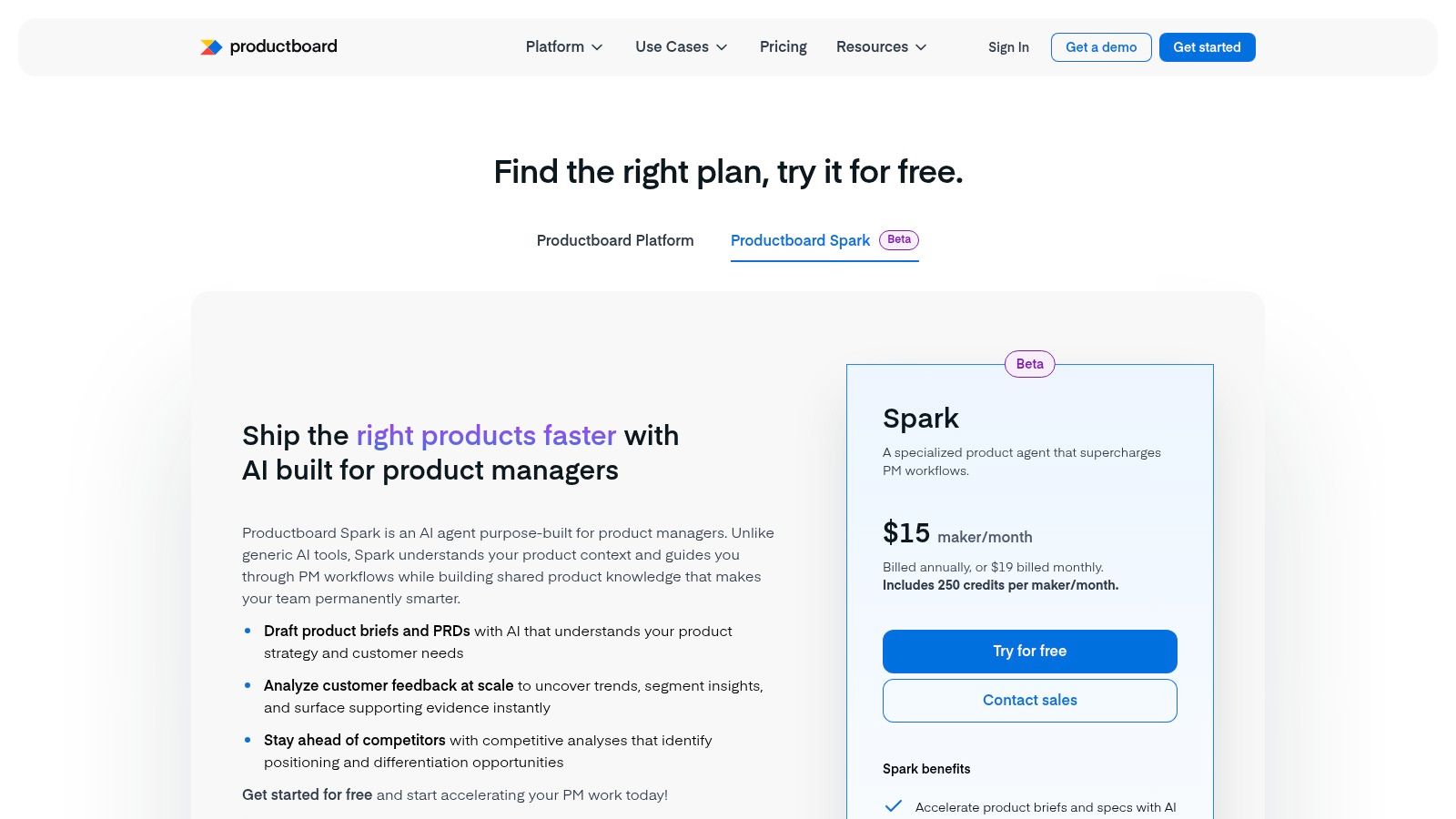
Task: Click Try for free on the Spark card
Action: click(1029, 651)
